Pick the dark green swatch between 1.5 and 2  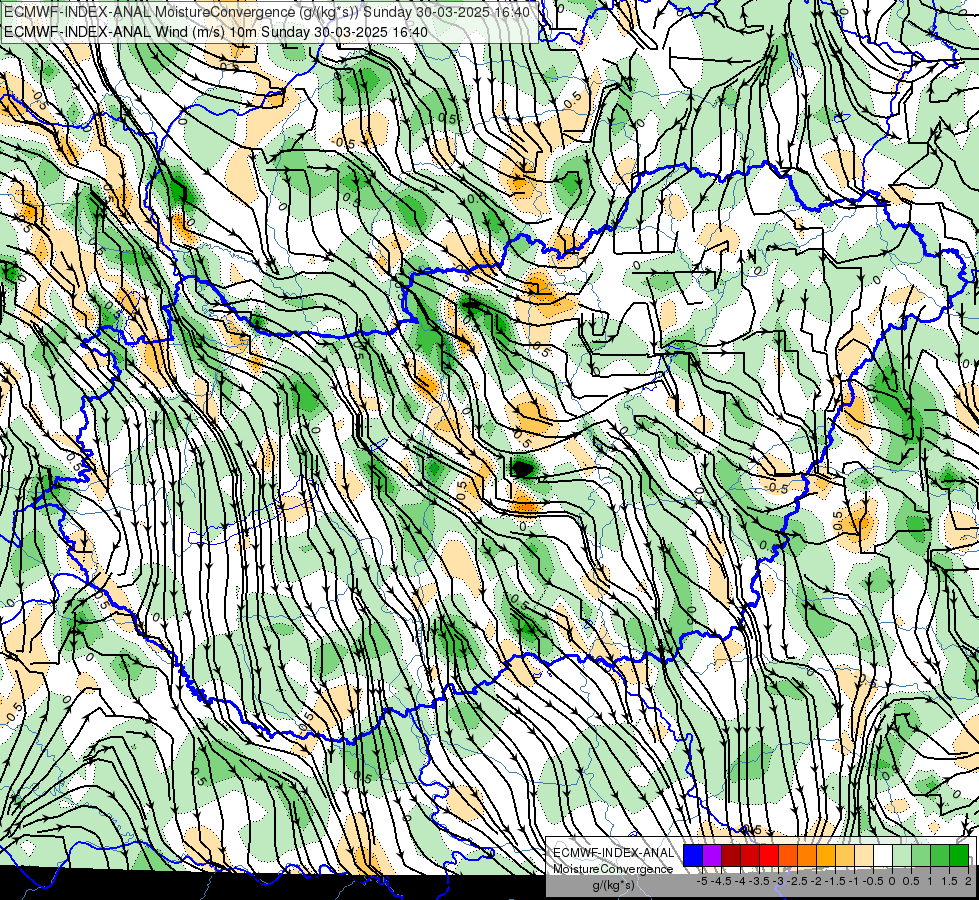pos(959,855)
